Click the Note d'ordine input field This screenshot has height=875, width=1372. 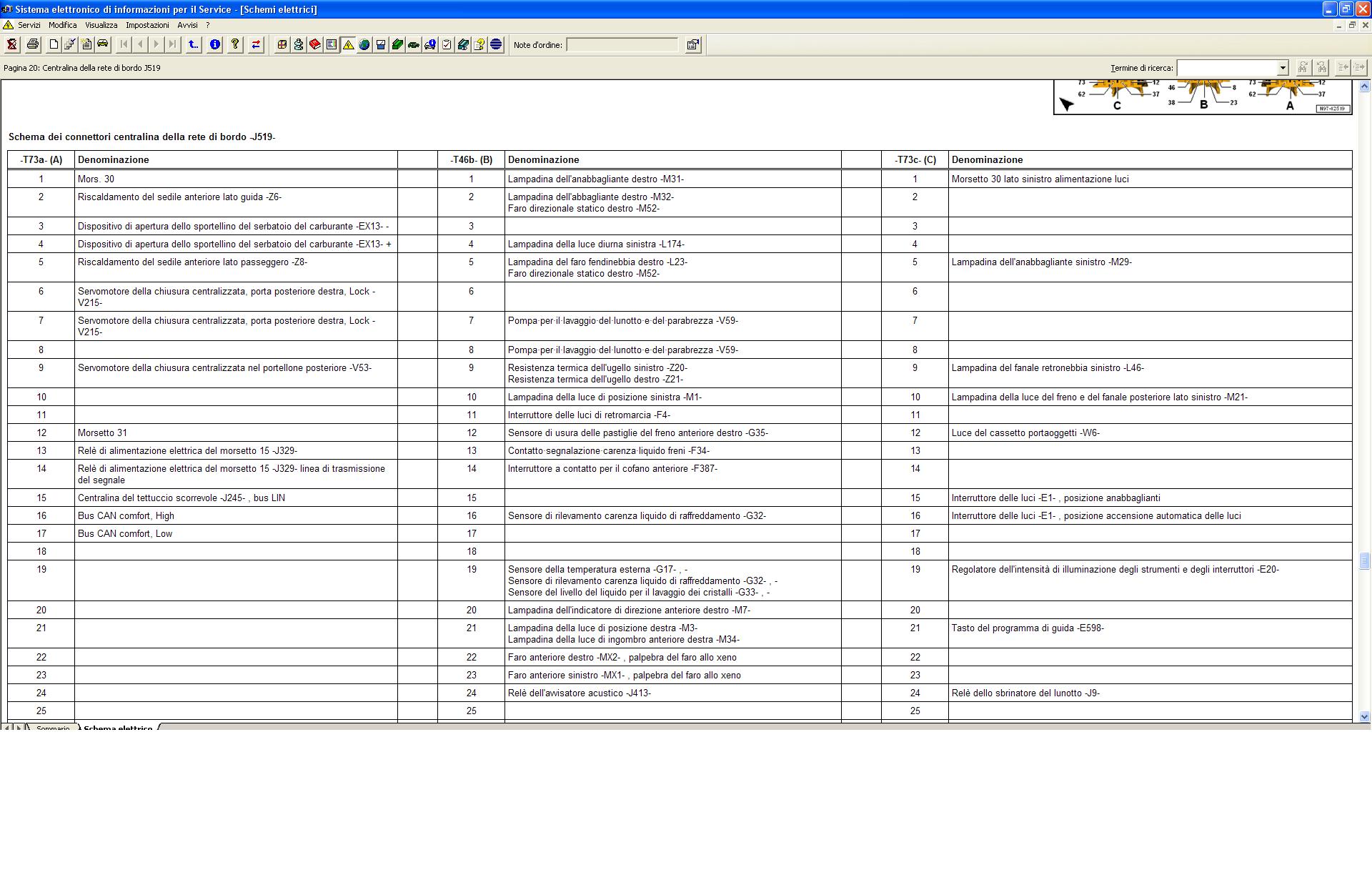(622, 45)
